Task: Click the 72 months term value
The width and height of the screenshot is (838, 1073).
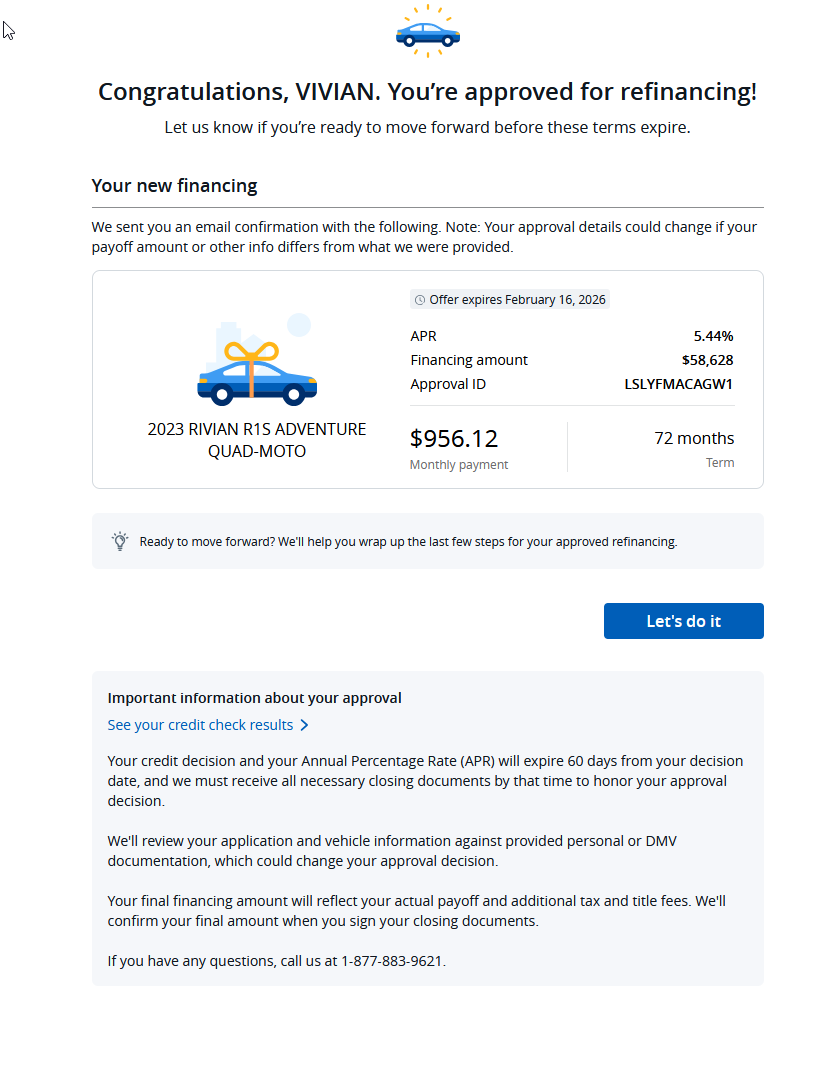Action: click(694, 438)
